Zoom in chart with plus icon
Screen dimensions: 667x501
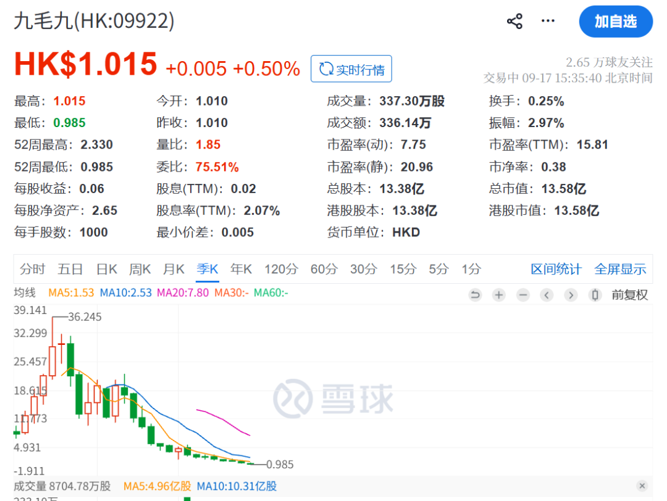pyautogui.click(x=499, y=295)
